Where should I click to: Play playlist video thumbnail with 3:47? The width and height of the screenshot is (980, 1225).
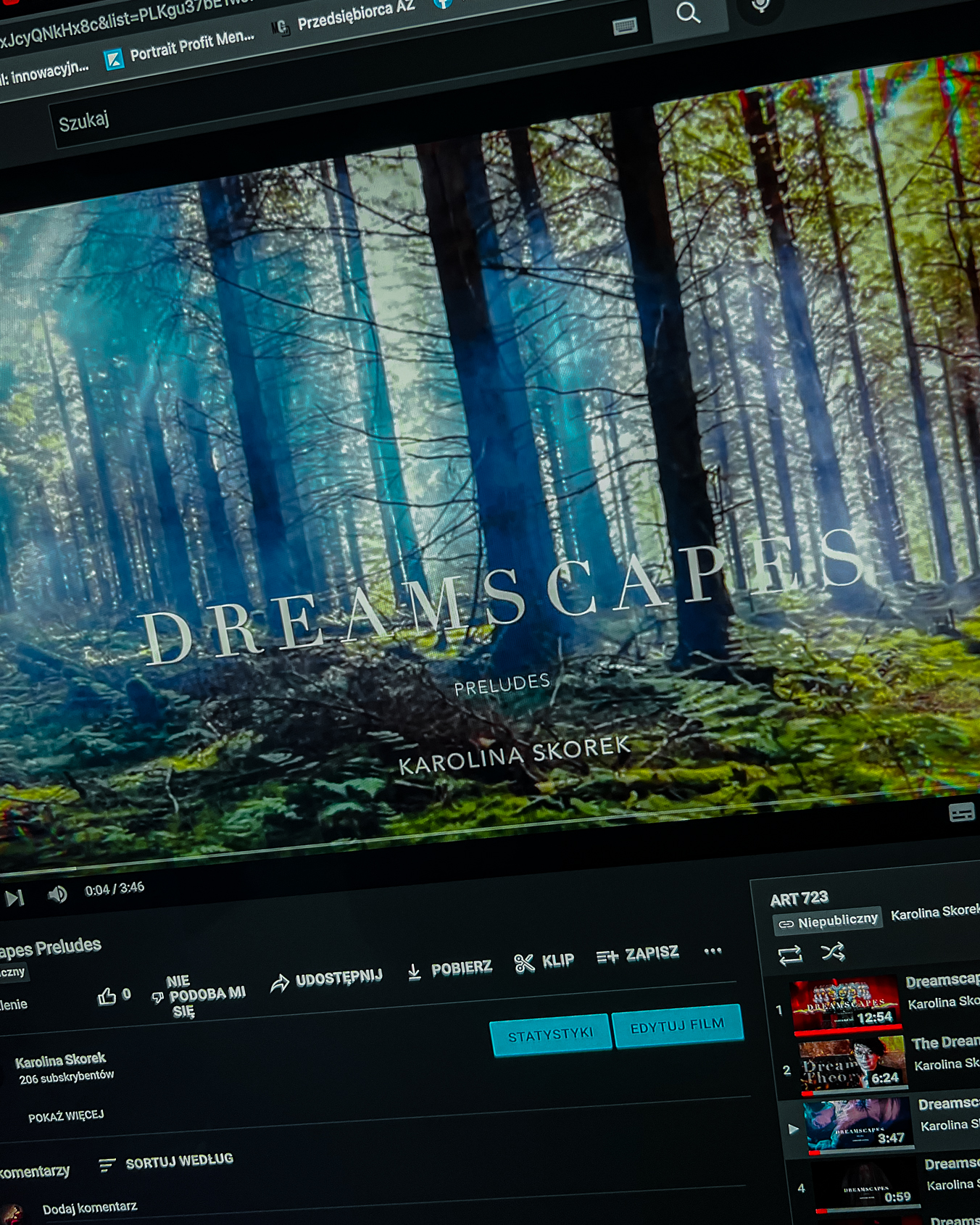pos(858,1124)
